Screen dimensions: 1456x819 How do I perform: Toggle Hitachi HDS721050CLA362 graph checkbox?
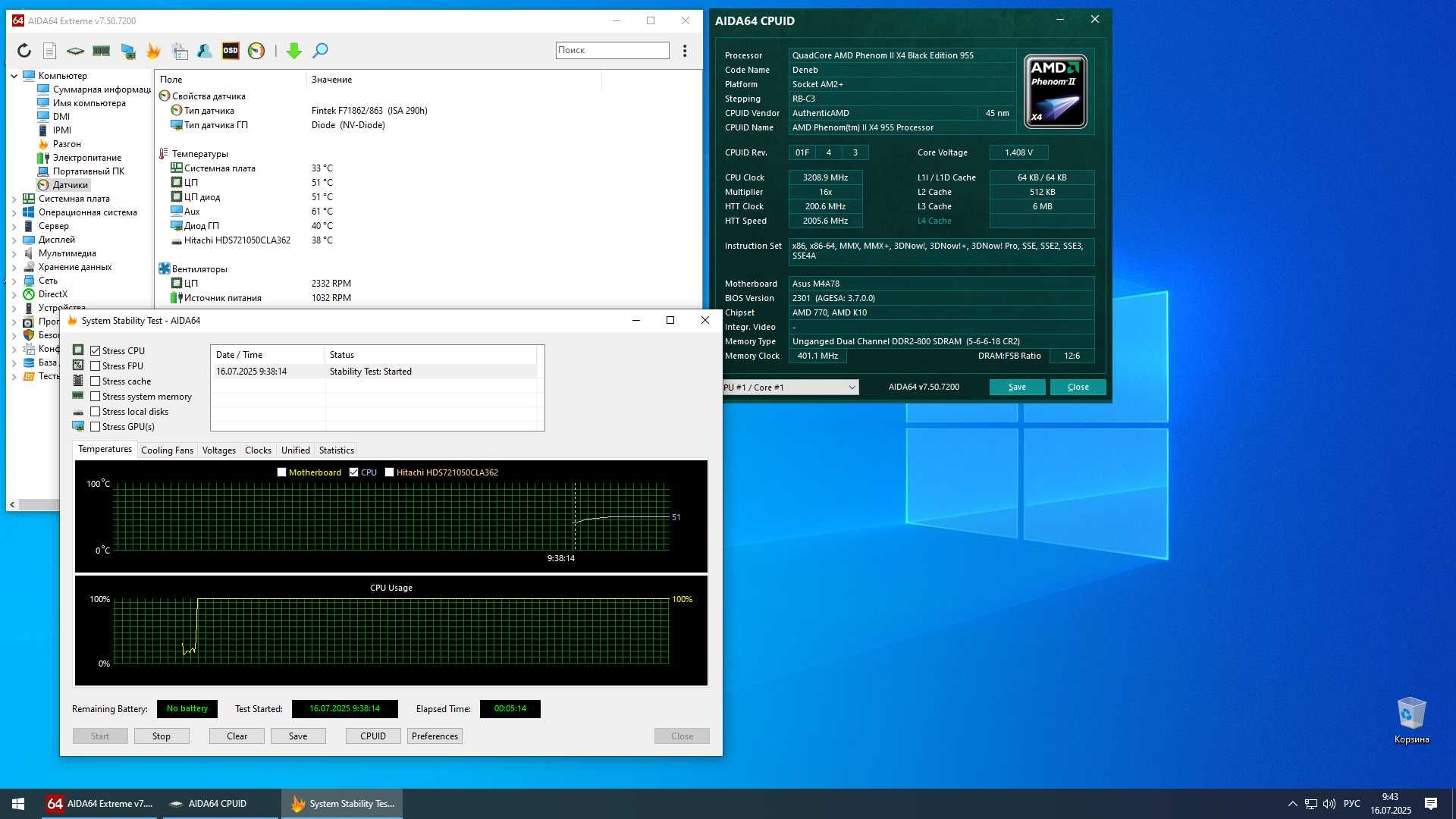(x=390, y=472)
